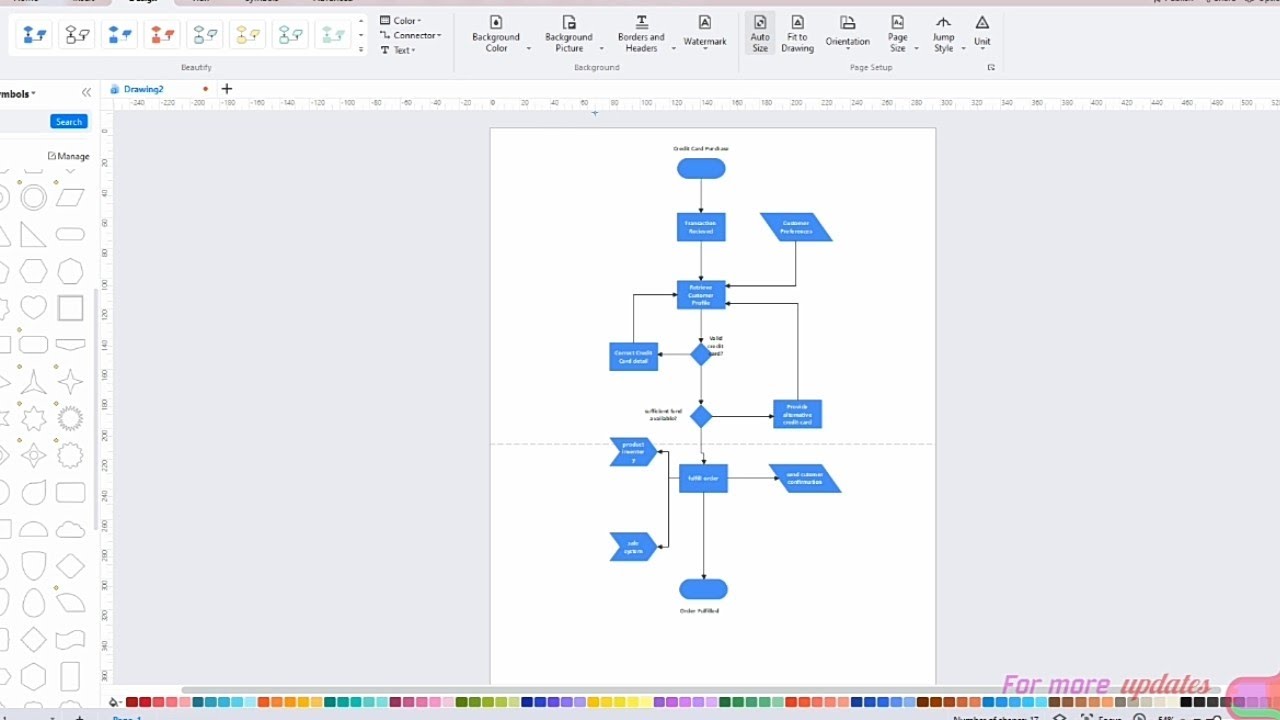
Task: Select the four-point star shape
Action: [x=70, y=381]
